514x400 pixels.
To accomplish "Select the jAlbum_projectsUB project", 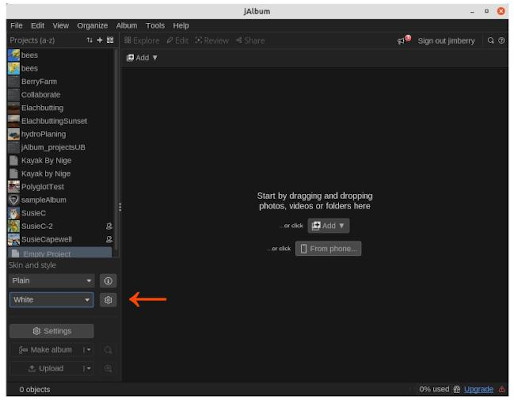I will pyautogui.click(x=60, y=148).
